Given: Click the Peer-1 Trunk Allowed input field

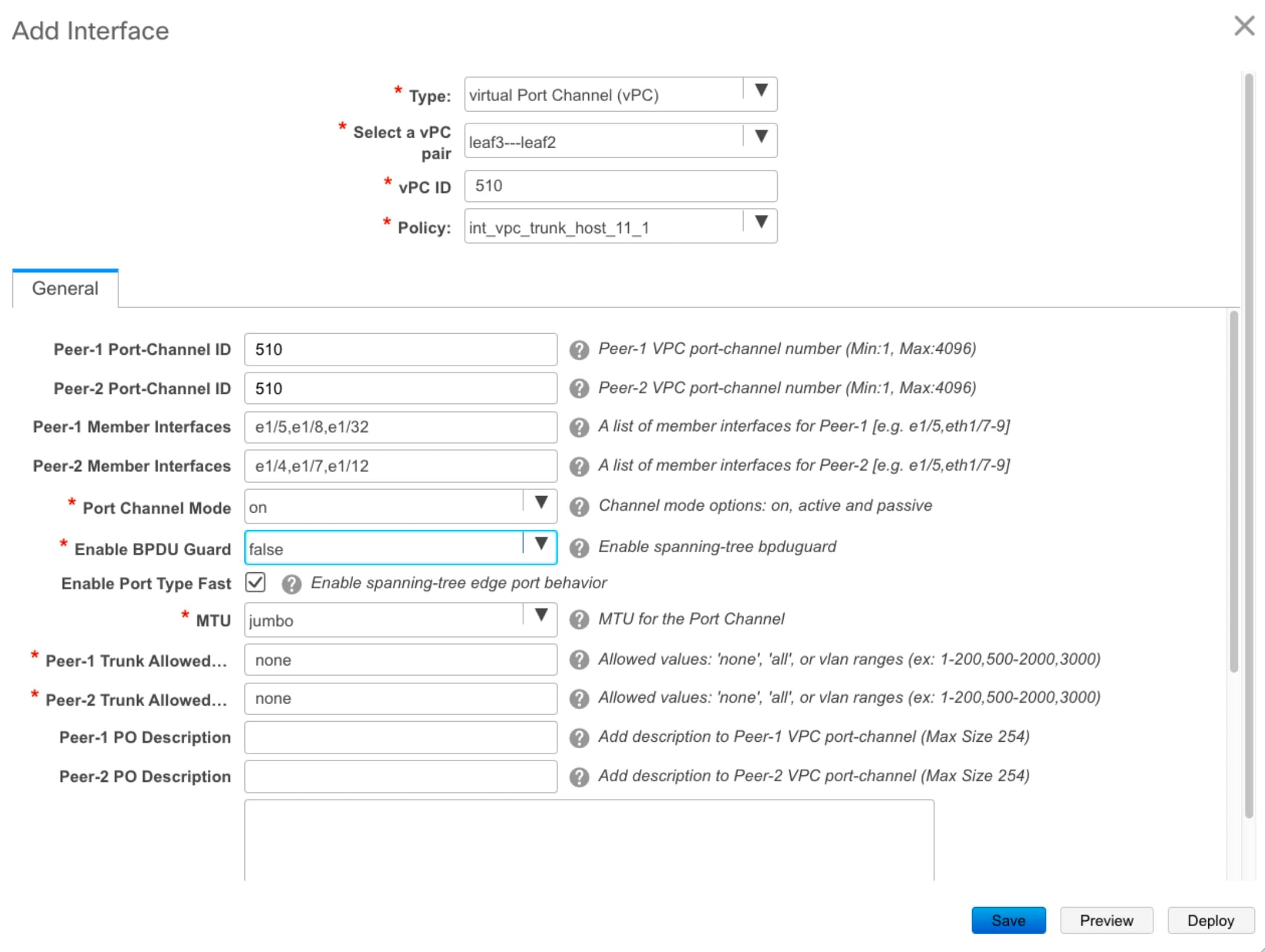Looking at the screenshot, I should [x=400, y=660].
